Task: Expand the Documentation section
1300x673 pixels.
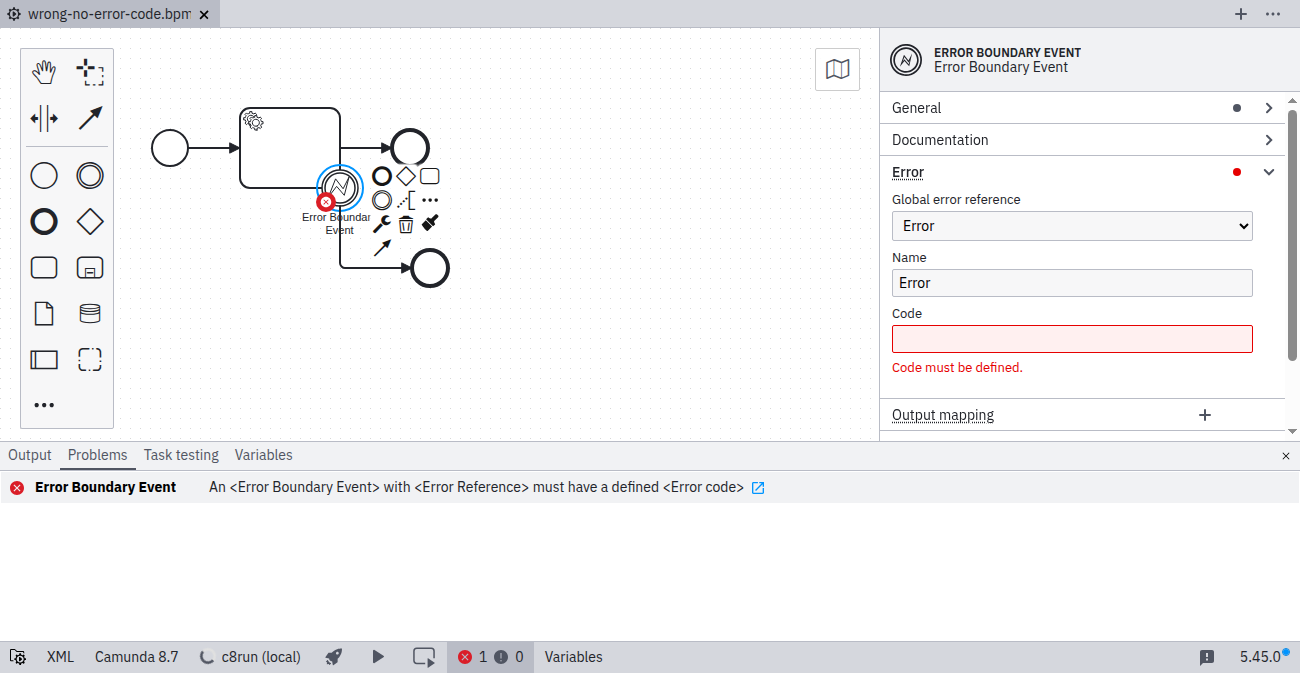Action: point(1081,140)
